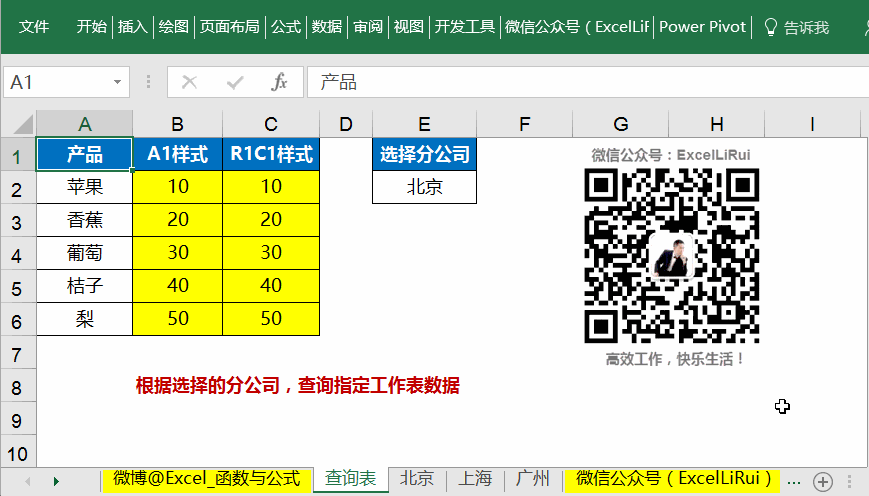Click the R1C1样式 header cell
This screenshot has height=496, width=869.
coord(271,154)
